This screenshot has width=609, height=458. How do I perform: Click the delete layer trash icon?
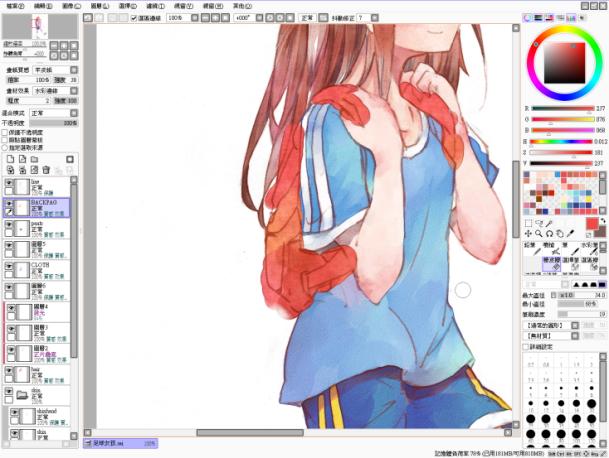coord(47,170)
